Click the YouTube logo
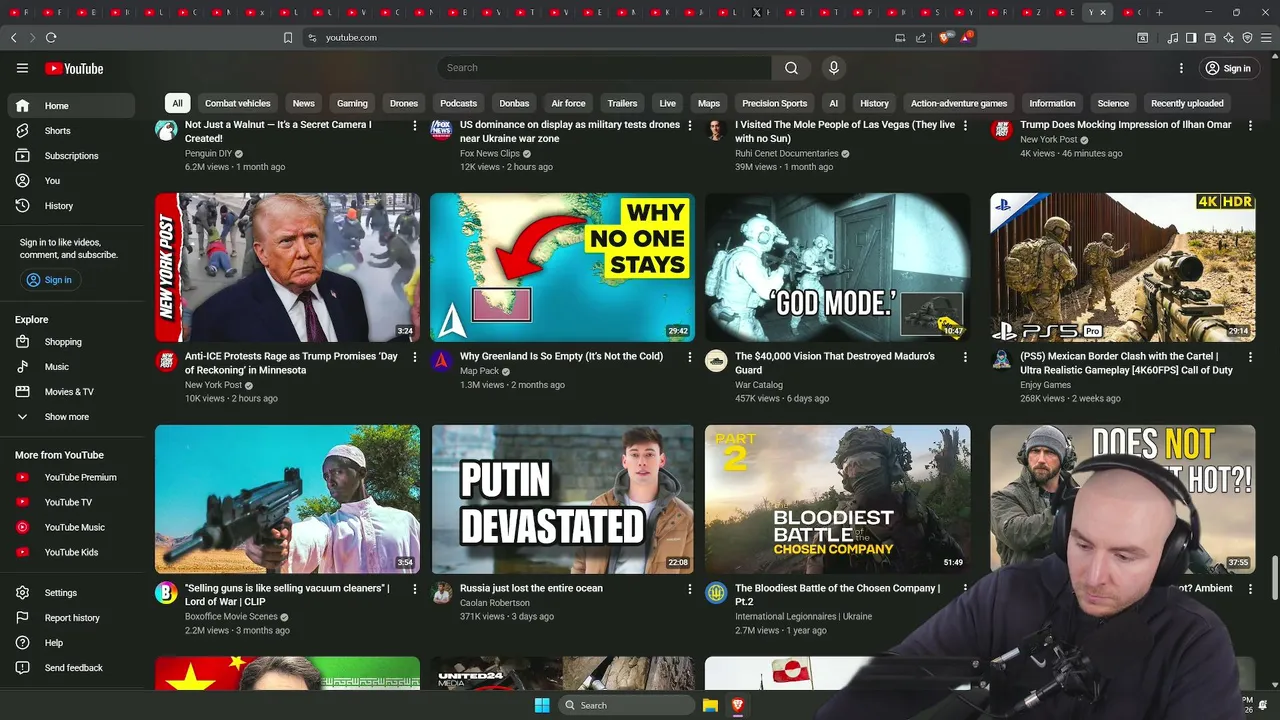Viewport: 1280px width, 720px height. pos(74,68)
